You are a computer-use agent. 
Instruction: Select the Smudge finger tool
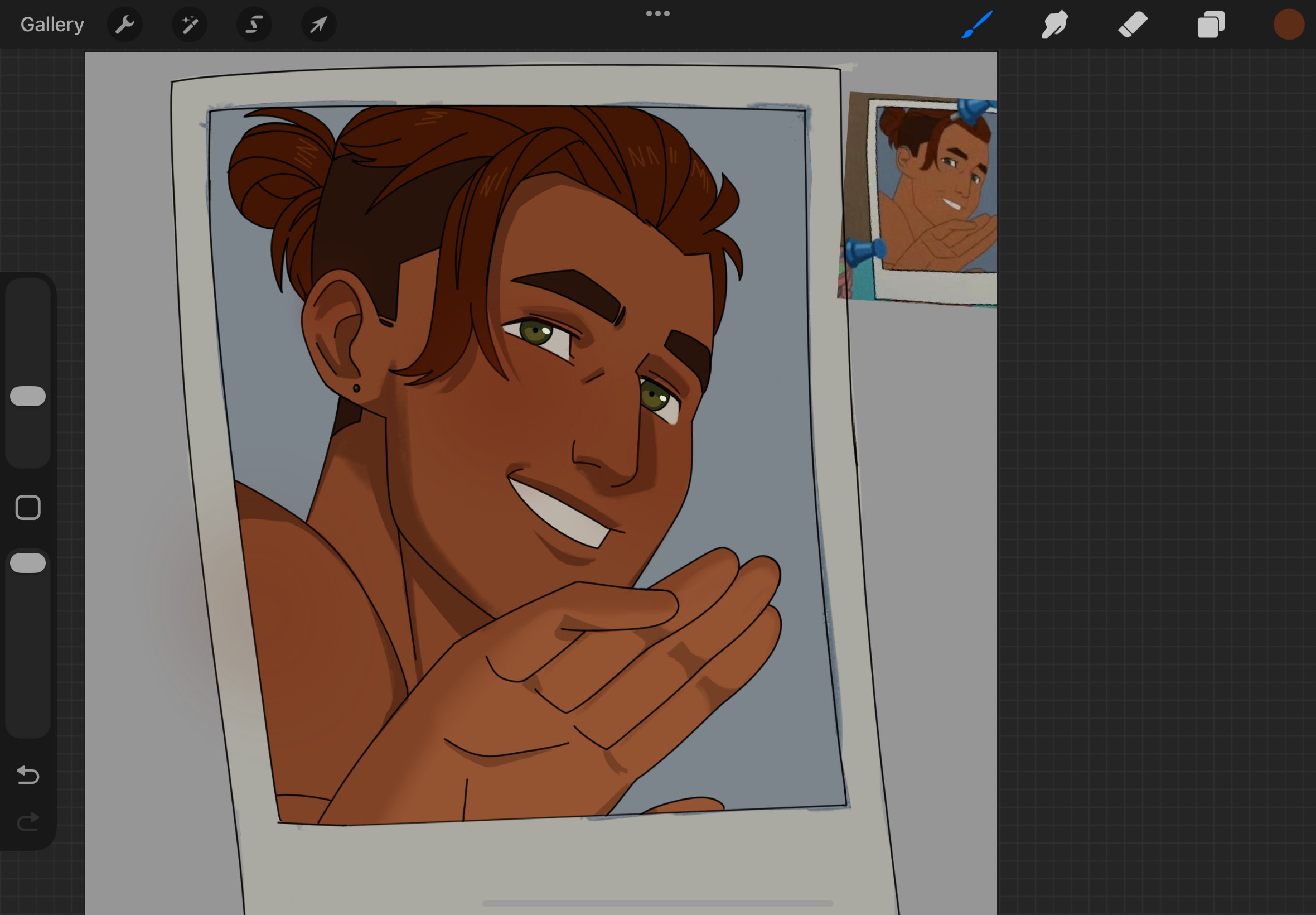[1054, 25]
